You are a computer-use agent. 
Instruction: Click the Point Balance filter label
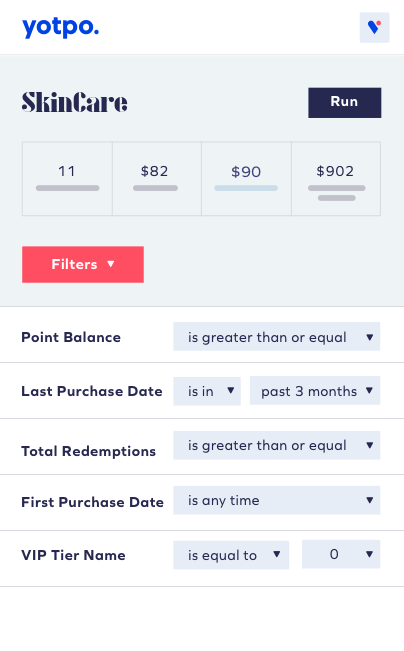71,337
